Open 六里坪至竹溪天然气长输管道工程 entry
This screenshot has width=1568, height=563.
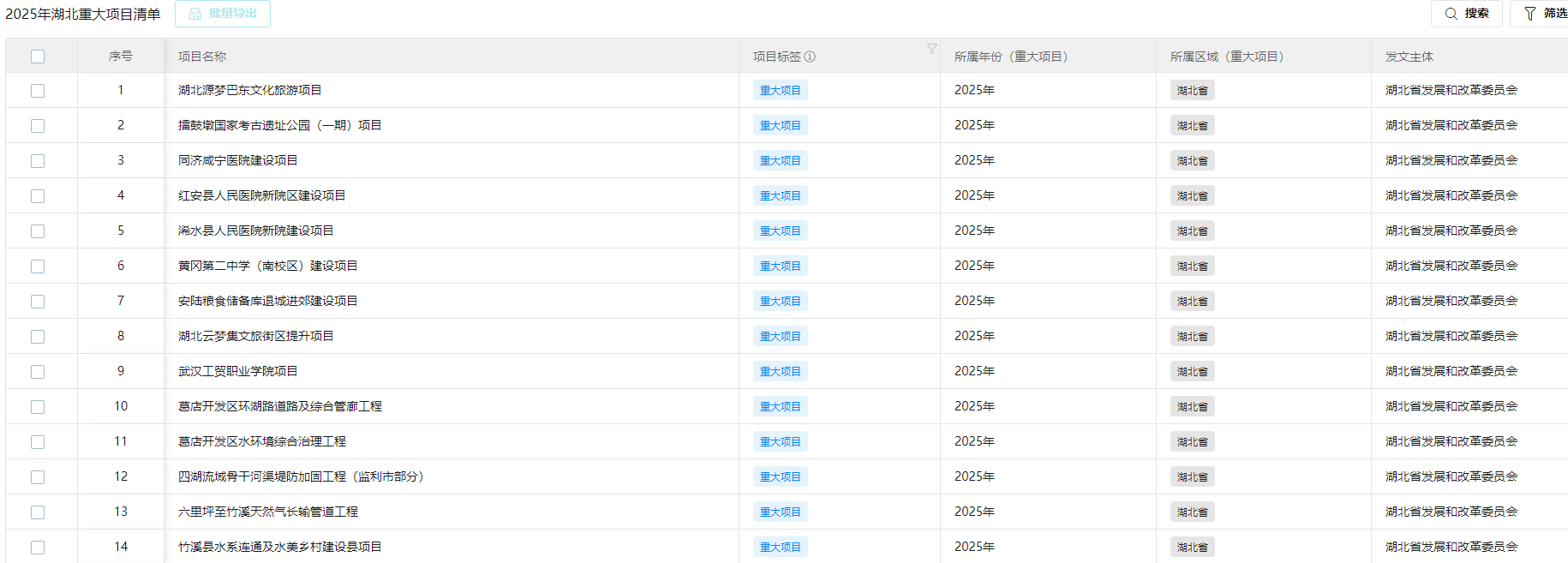coord(267,512)
